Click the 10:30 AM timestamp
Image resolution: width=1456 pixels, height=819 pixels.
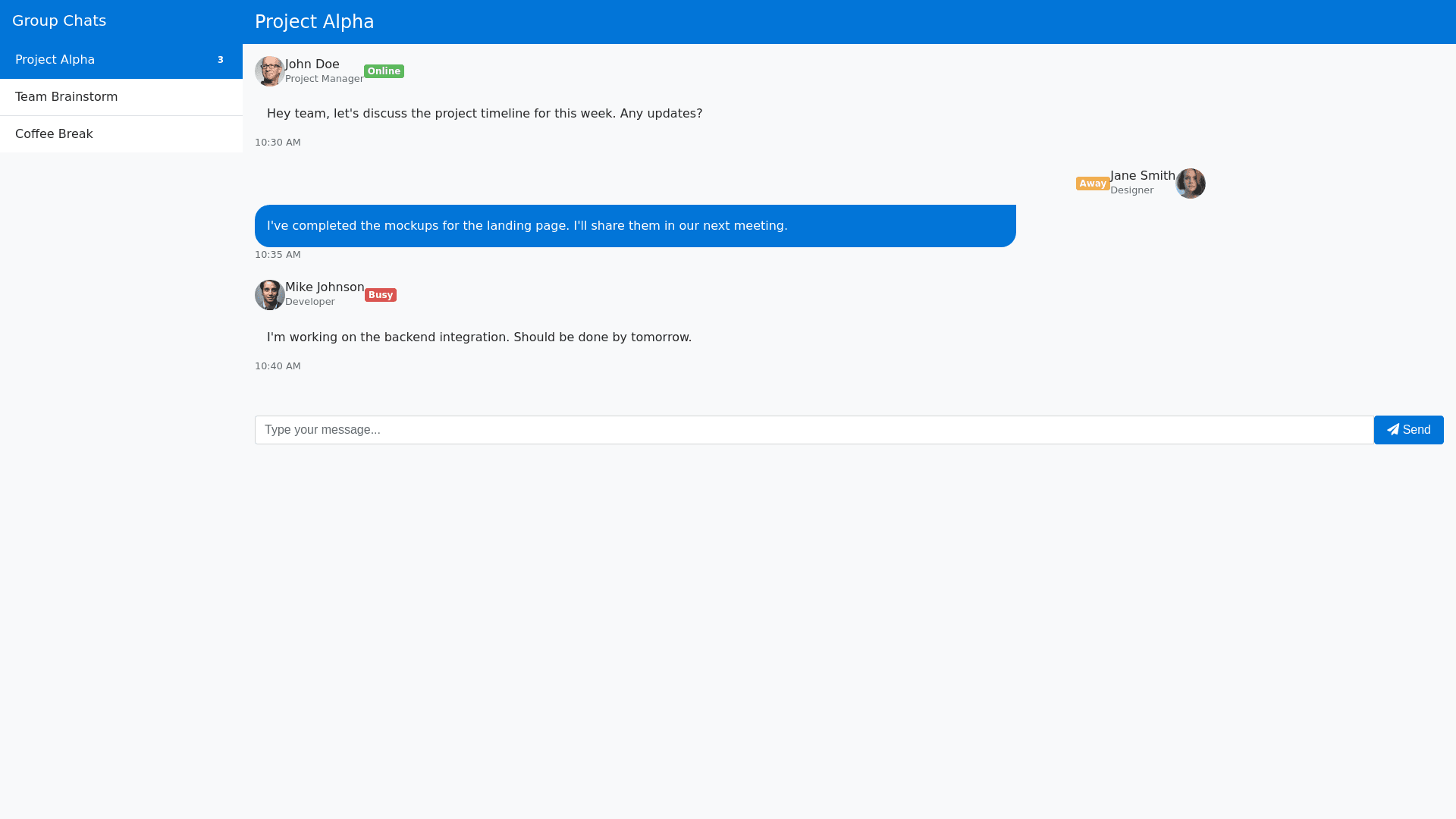point(278,142)
